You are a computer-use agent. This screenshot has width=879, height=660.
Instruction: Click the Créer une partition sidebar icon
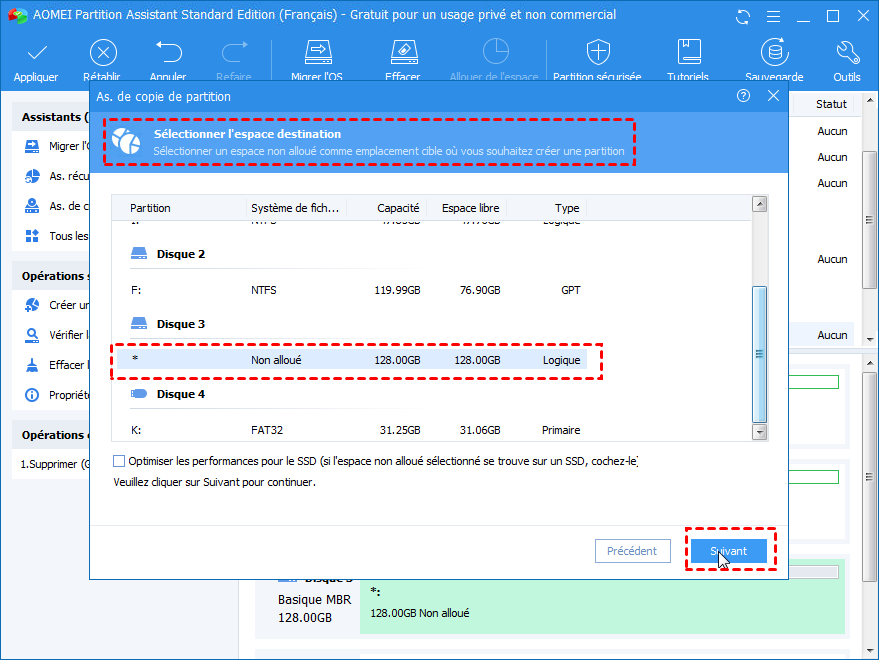(32, 305)
